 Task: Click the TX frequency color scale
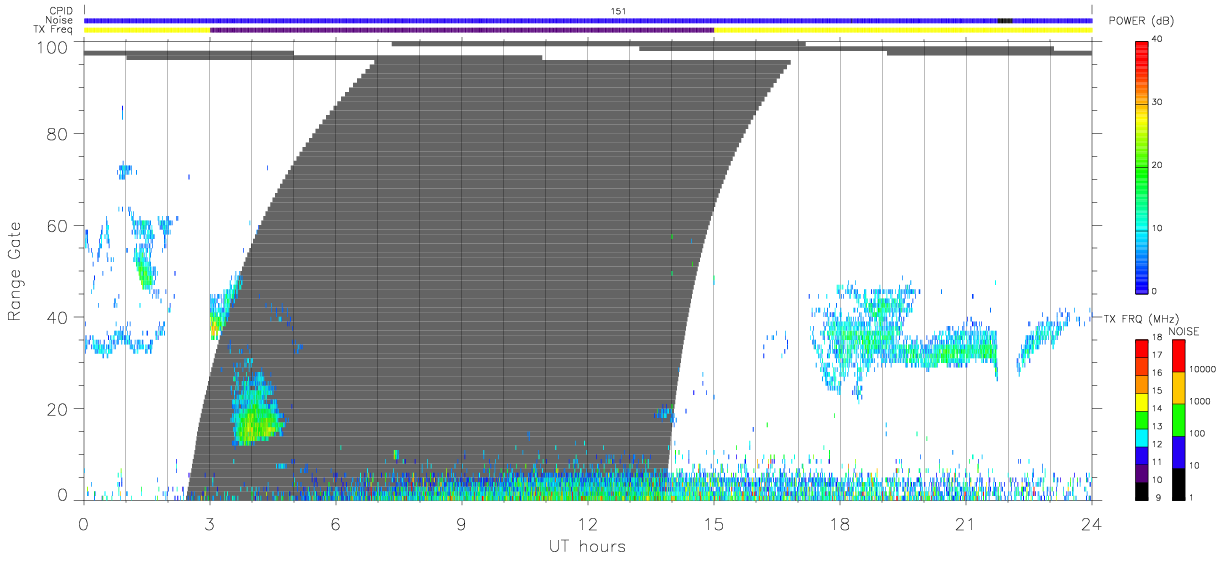pyautogui.click(x=1141, y=420)
